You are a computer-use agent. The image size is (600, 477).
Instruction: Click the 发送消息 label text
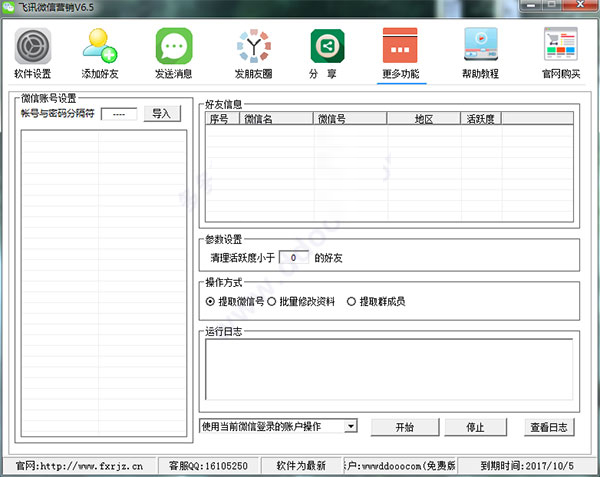pos(174,74)
